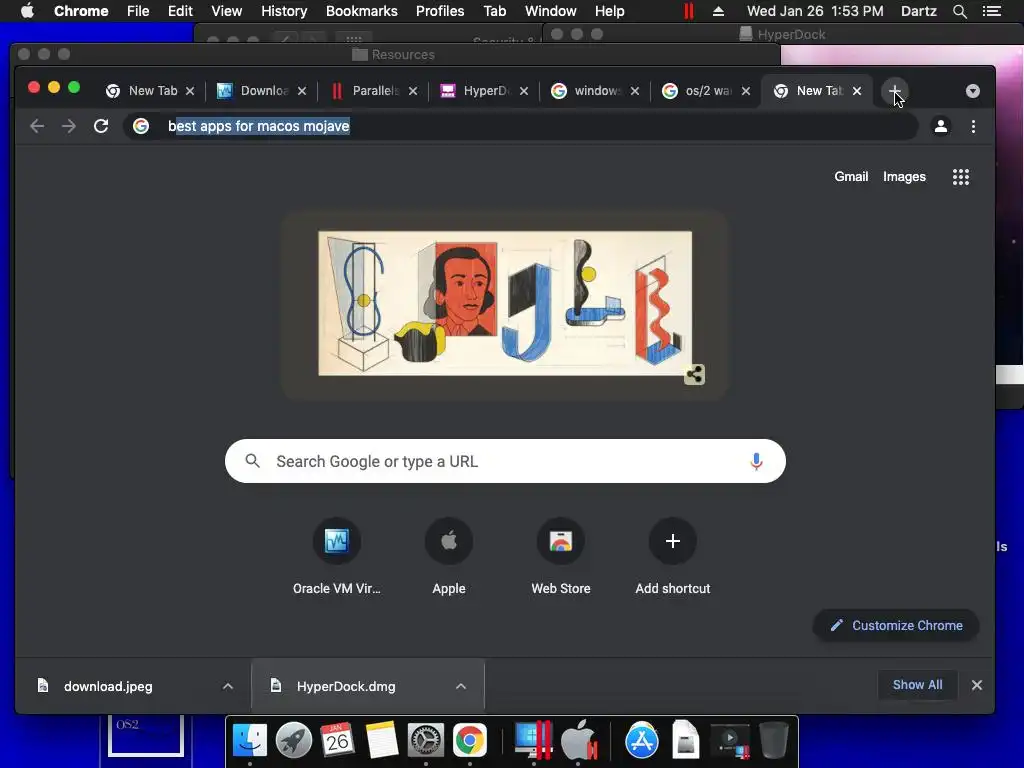Open the View menu
Image resolution: width=1024 pixels, height=768 pixels.
click(227, 11)
